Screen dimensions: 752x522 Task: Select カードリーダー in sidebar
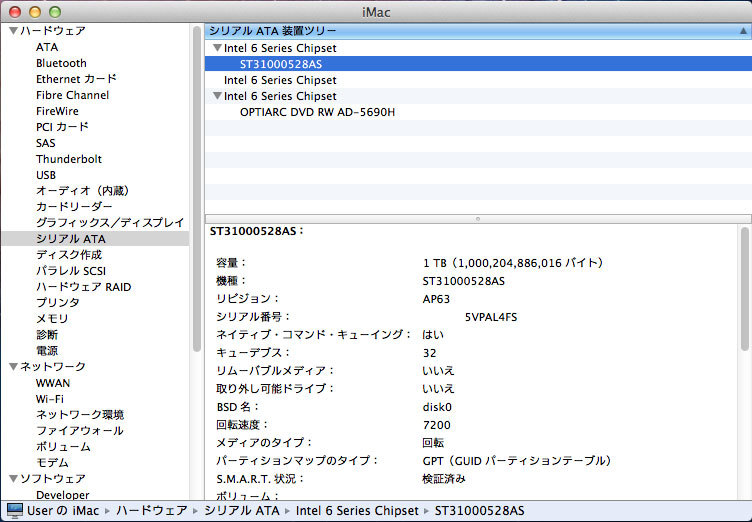74,207
